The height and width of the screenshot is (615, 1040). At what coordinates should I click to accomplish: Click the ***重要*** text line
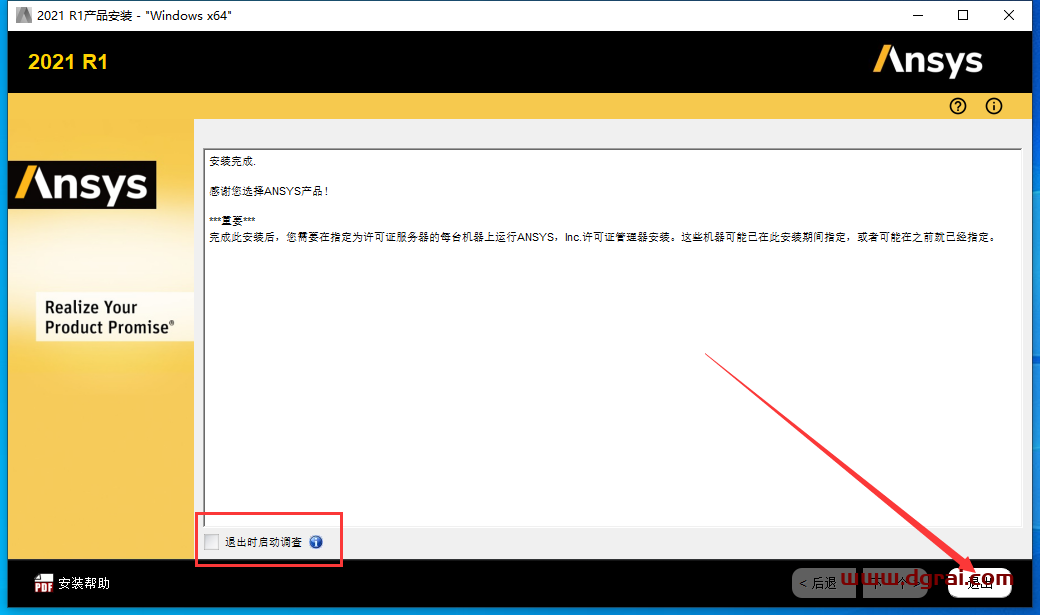coord(232,221)
